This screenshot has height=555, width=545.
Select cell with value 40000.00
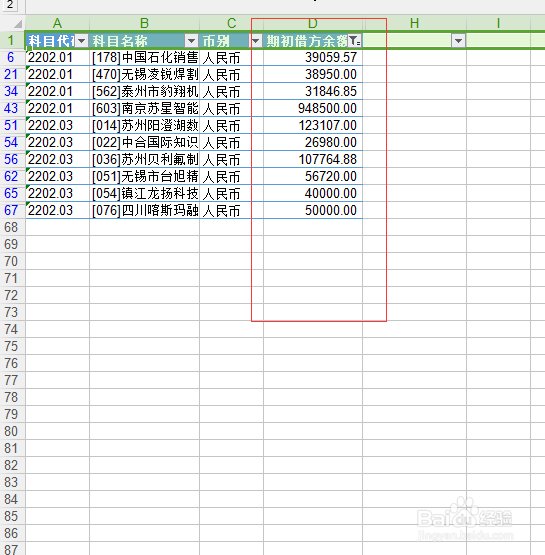click(x=313, y=193)
